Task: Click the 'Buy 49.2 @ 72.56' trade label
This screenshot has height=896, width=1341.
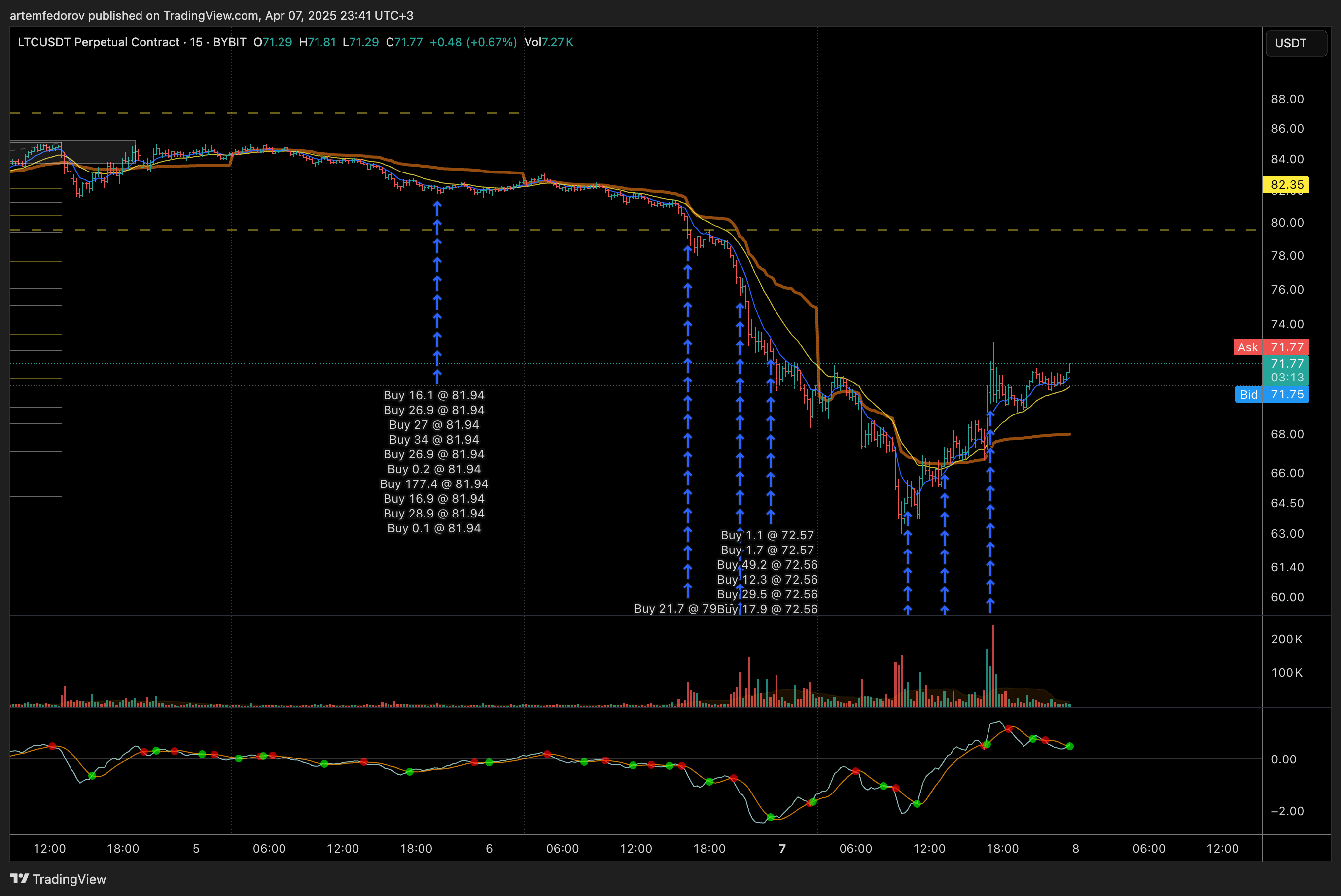Action: click(767, 565)
